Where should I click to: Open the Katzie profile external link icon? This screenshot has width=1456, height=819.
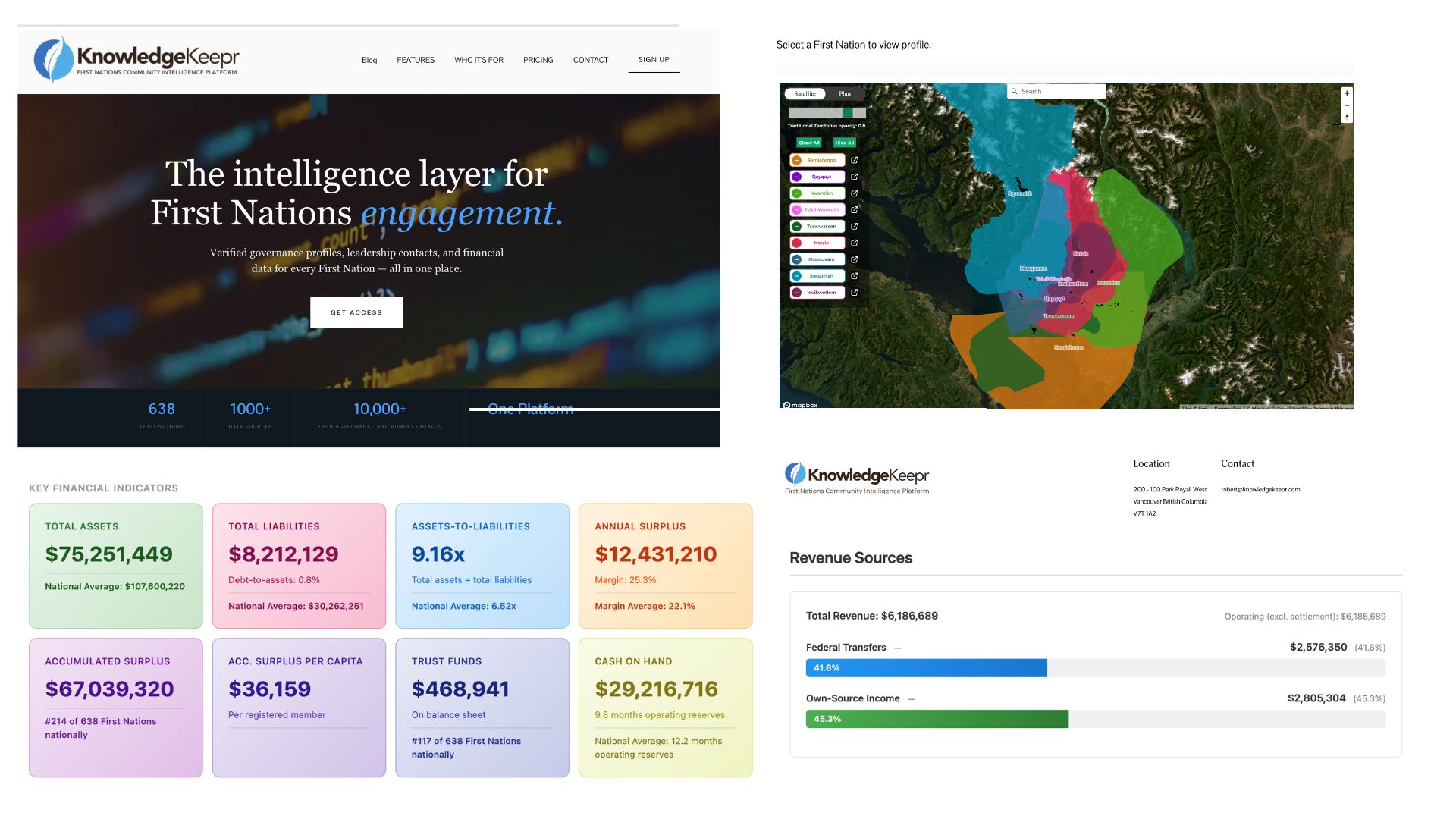(x=854, y=243)
